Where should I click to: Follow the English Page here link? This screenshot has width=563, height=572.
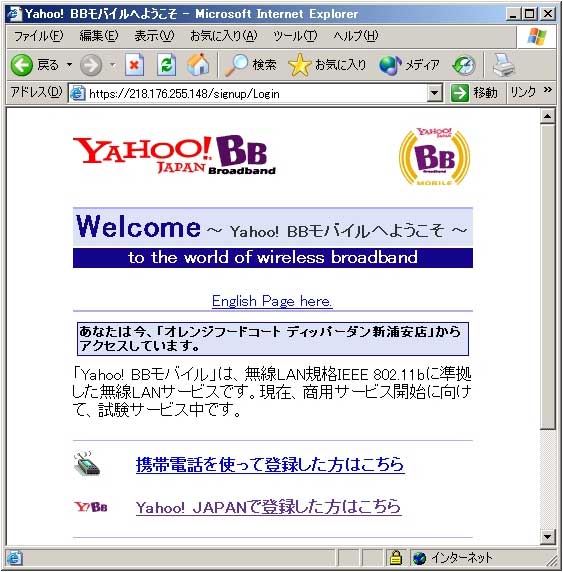[272, 301]
